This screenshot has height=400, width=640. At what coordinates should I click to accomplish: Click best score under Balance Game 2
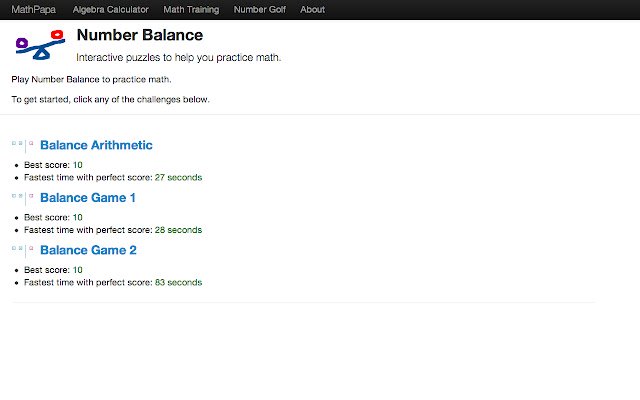pos(53,270)
